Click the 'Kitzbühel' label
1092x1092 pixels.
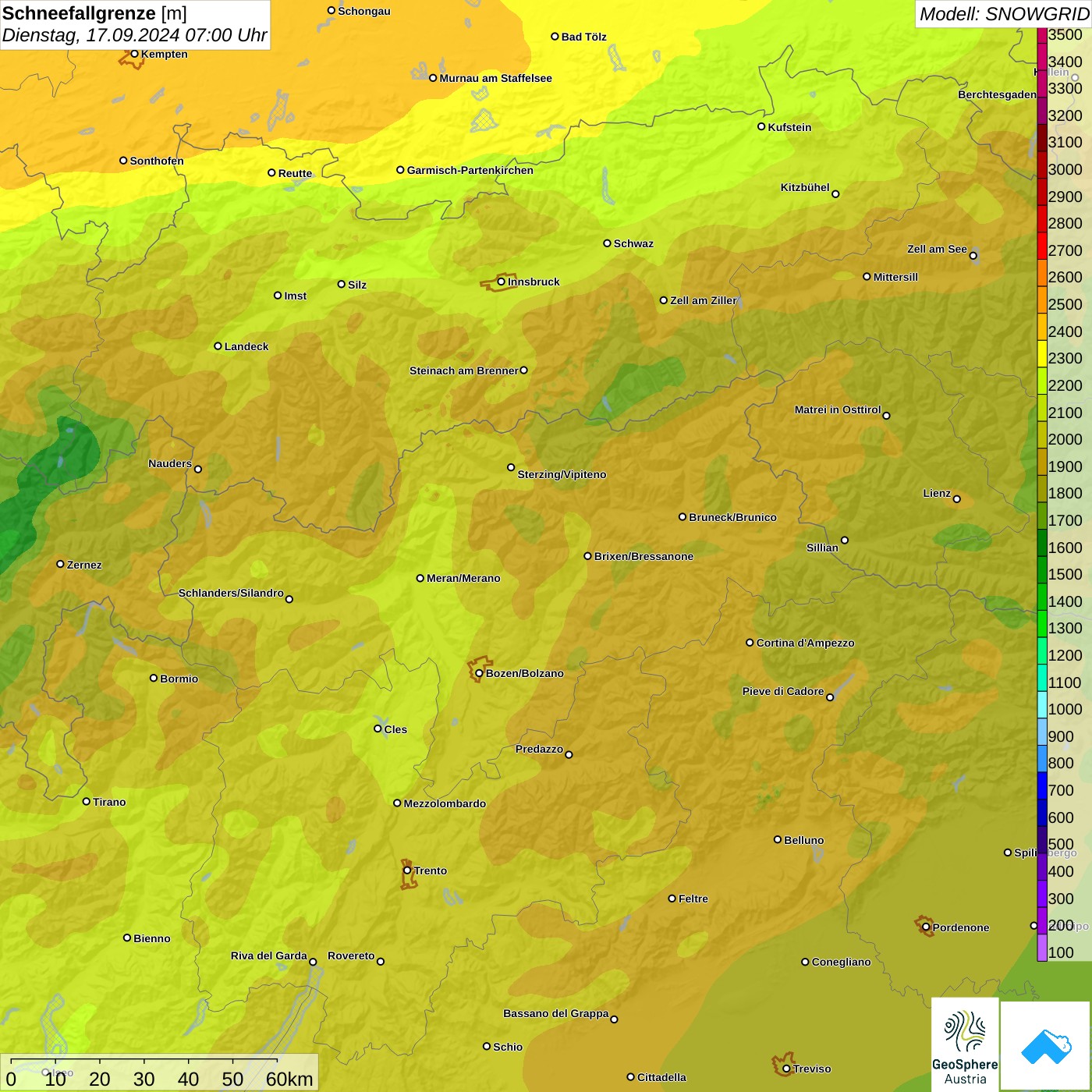pyautogui.click(x=805, y=187)
